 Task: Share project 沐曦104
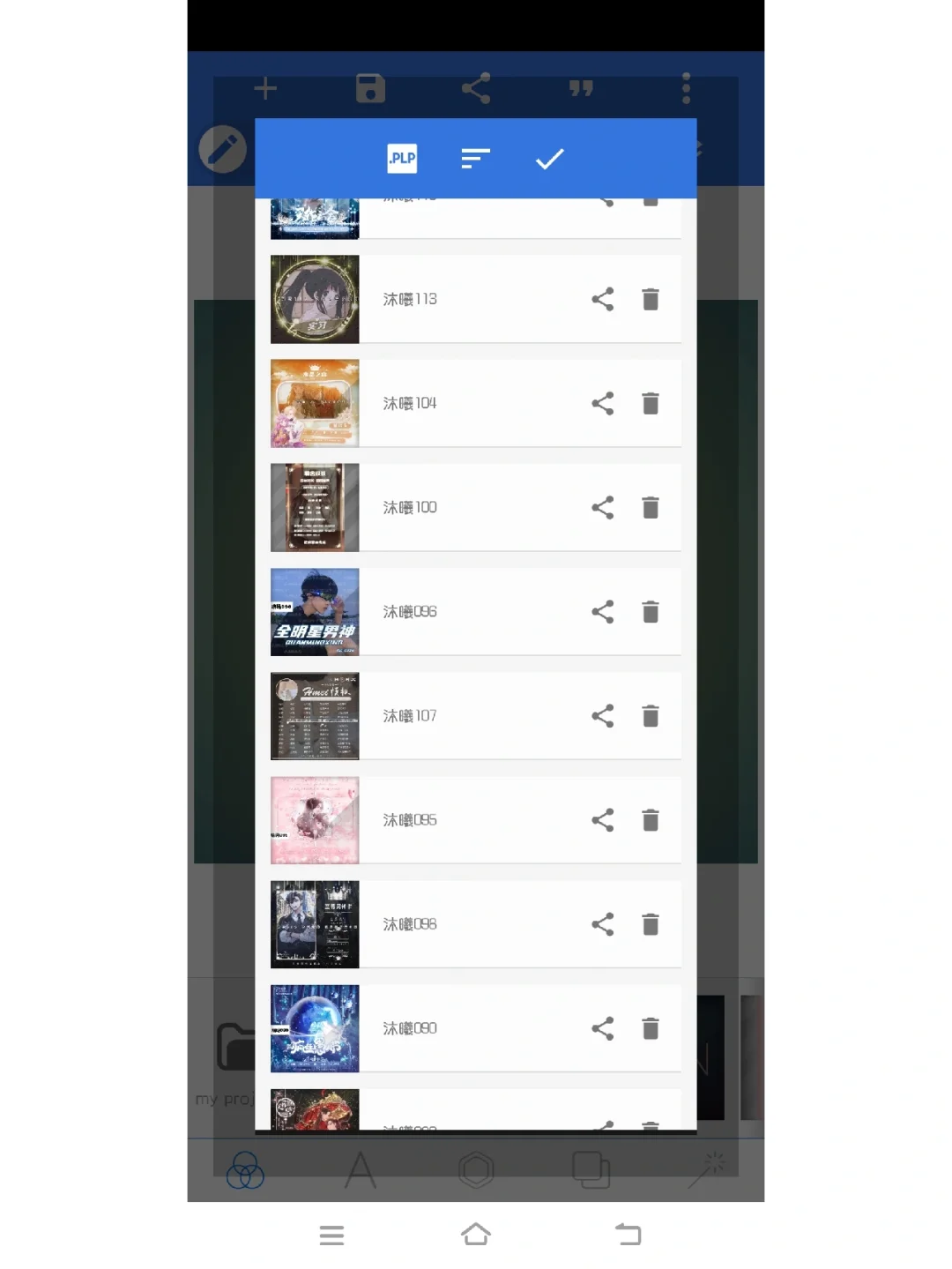point(603,403)
